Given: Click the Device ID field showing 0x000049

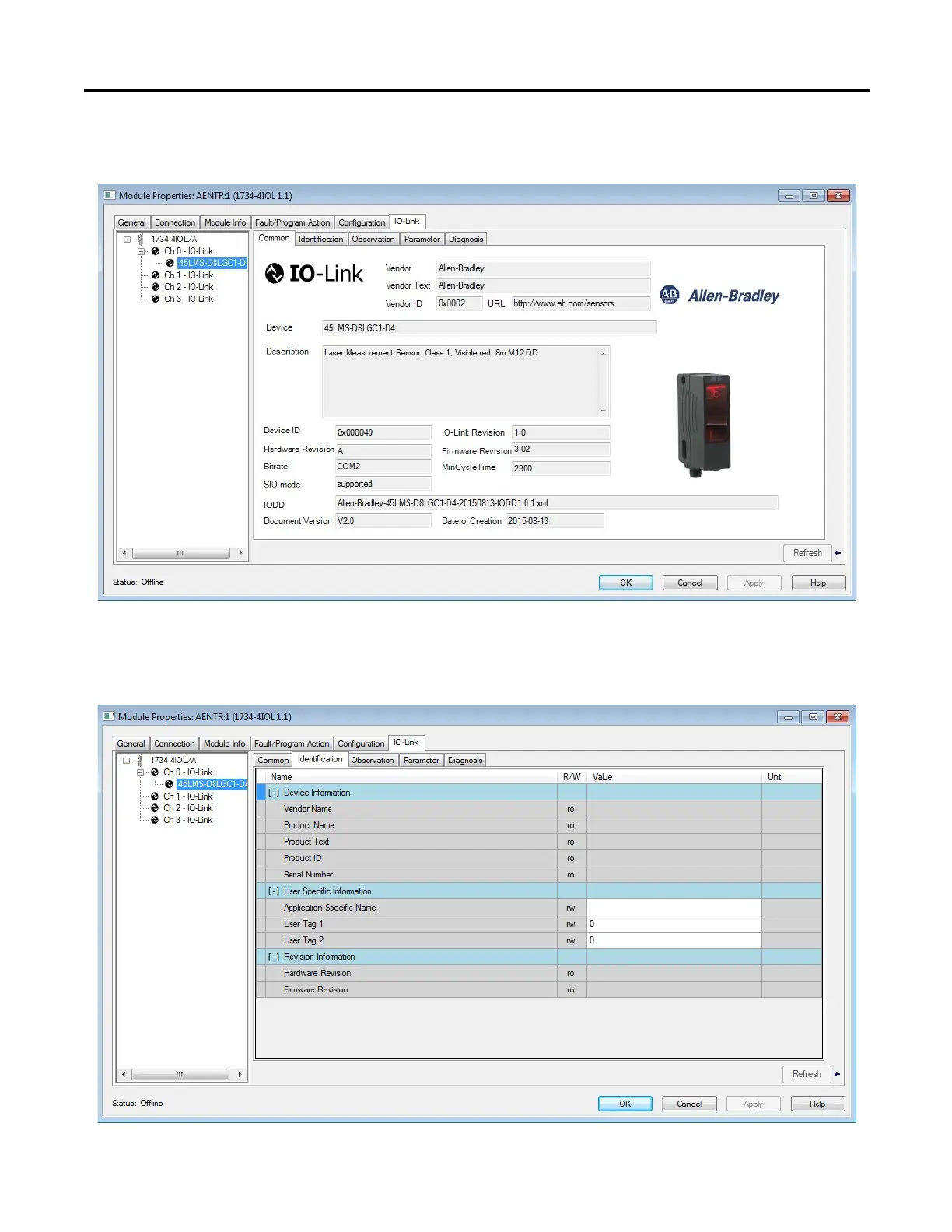Looking at the screenshot, I should [383, 432].
